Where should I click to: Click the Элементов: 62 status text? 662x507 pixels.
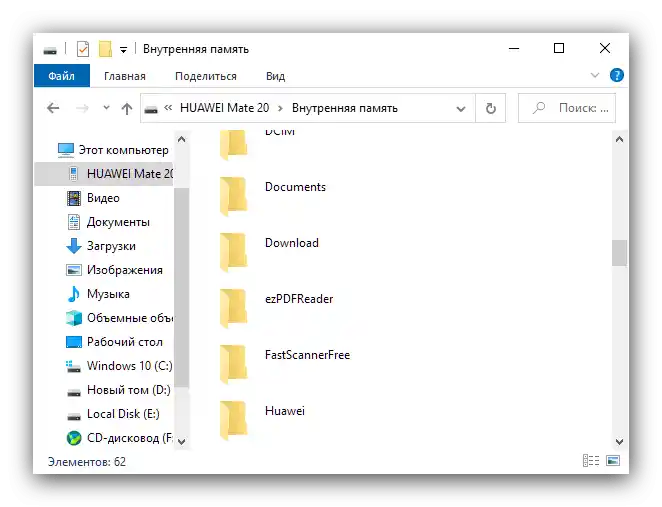click(87, 462)
